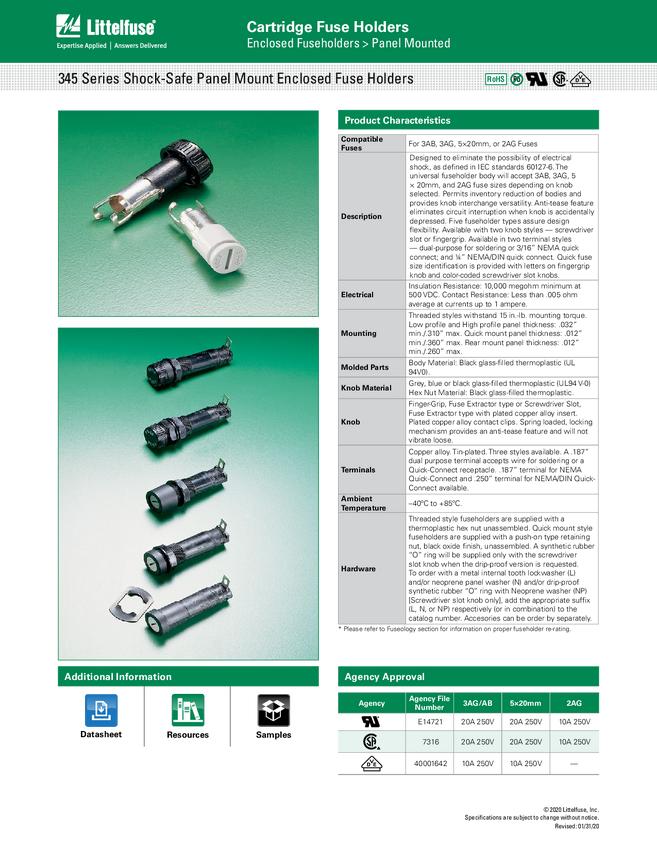
Task: Click the Product Characteristics section header
Action: (x=468, y=120)
